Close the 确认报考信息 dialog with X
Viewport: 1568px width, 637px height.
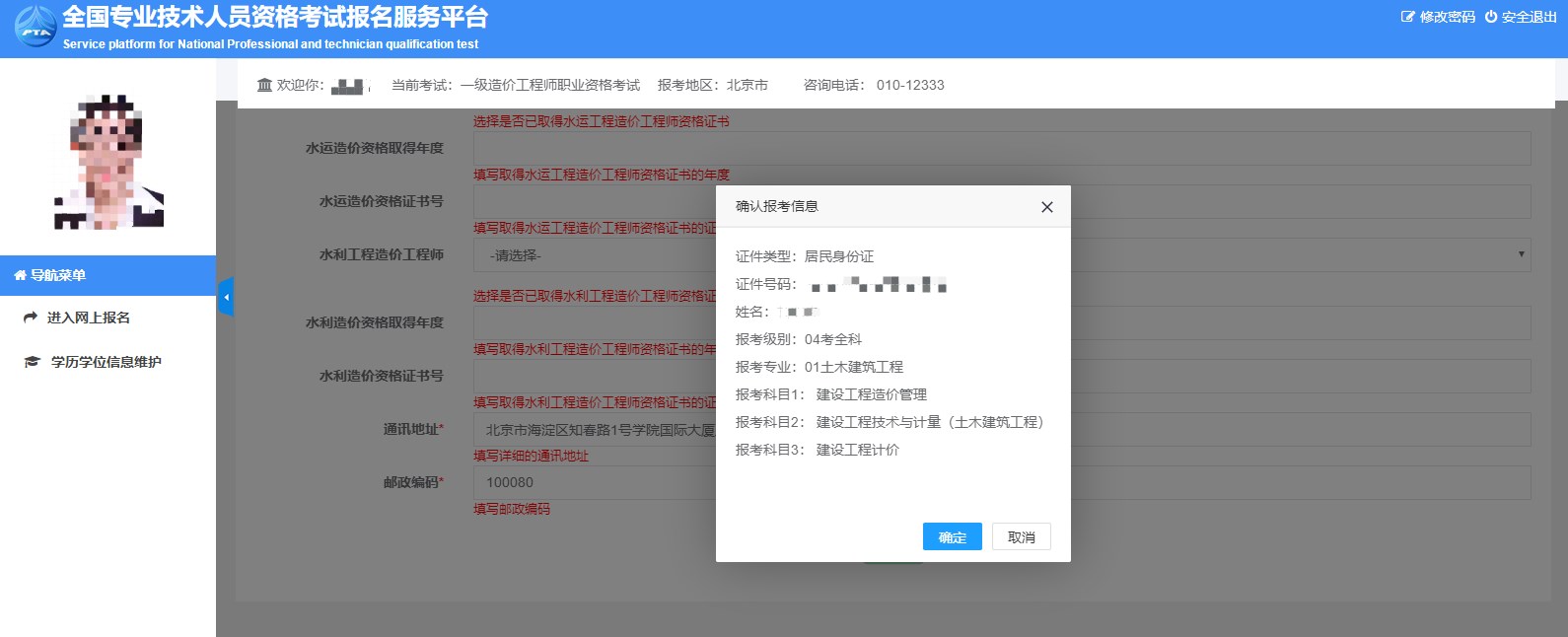coord(1046,207)
